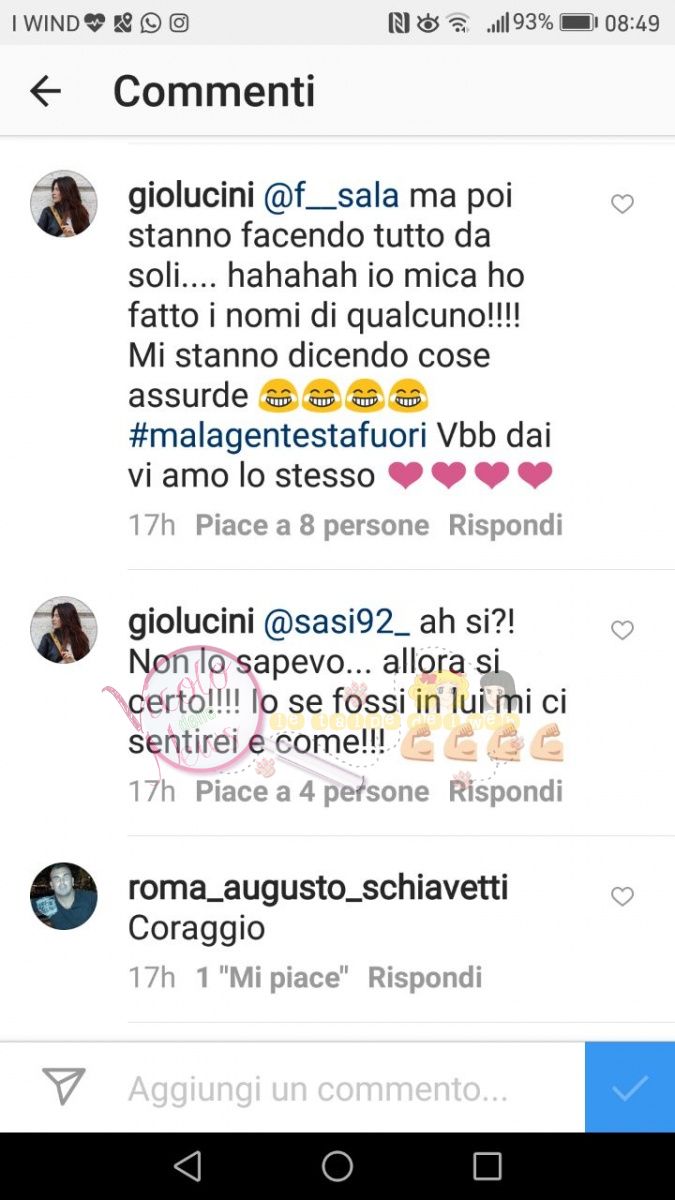This screenshot has height=1200, width=675.
Task: Reply to the 8-likes giolucini comment
Action: (505, 525)
